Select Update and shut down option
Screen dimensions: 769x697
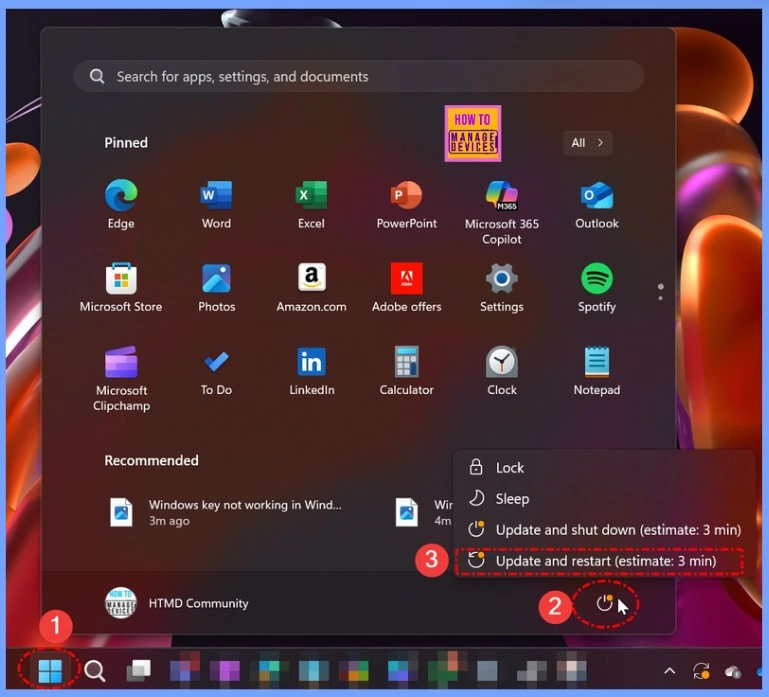pyautogui.click(x=605, y=530)
